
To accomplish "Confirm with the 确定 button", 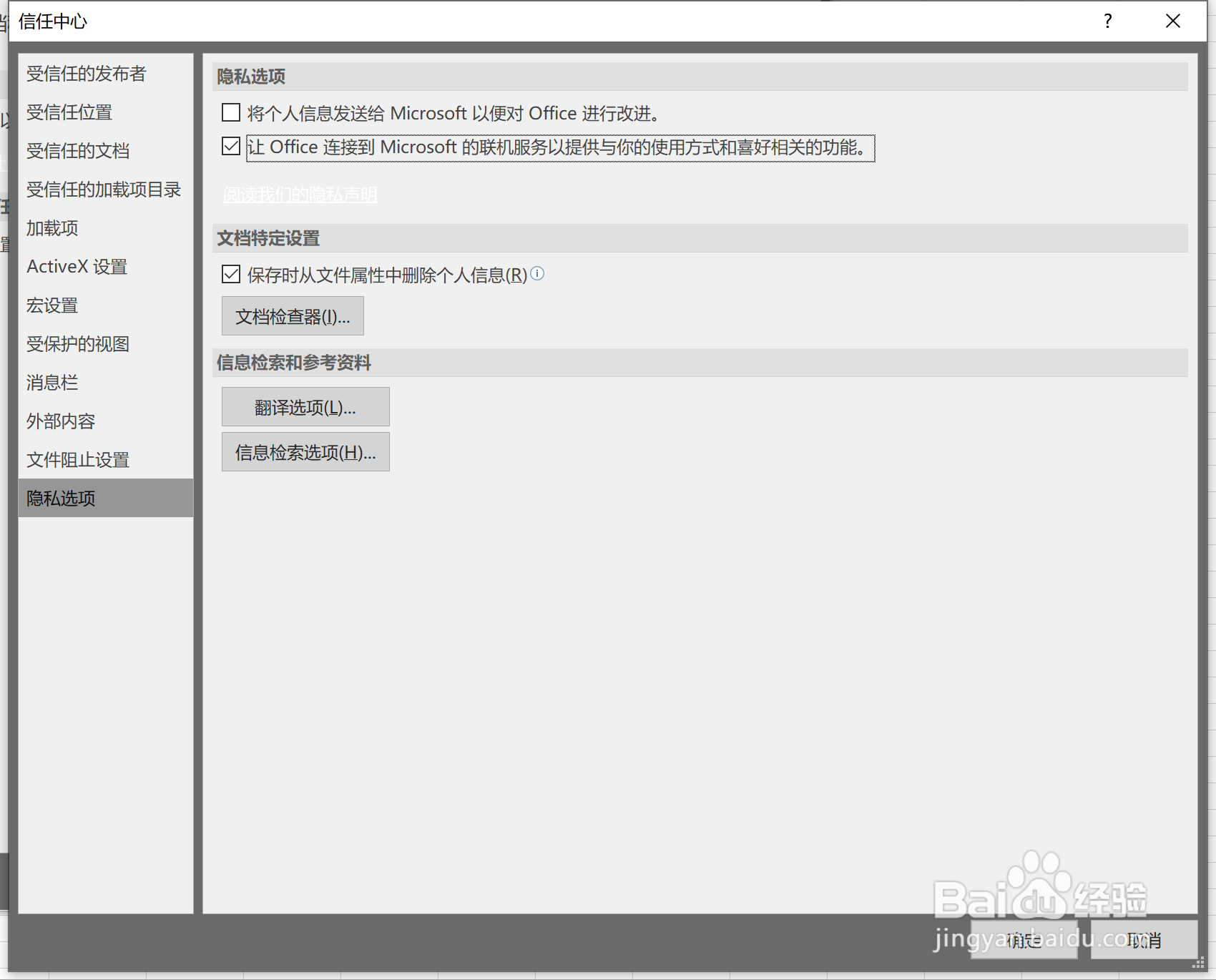I will (1024, 940).
